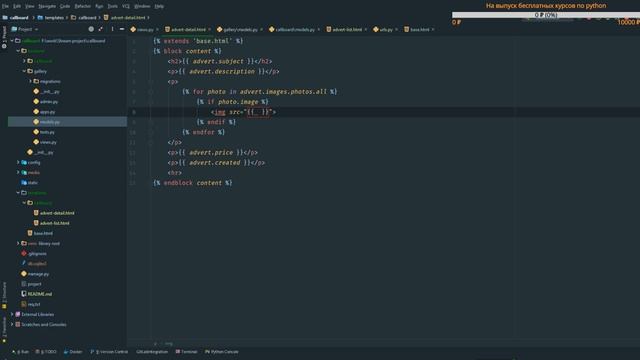Close the base.html tab

(x=433, y=29)
